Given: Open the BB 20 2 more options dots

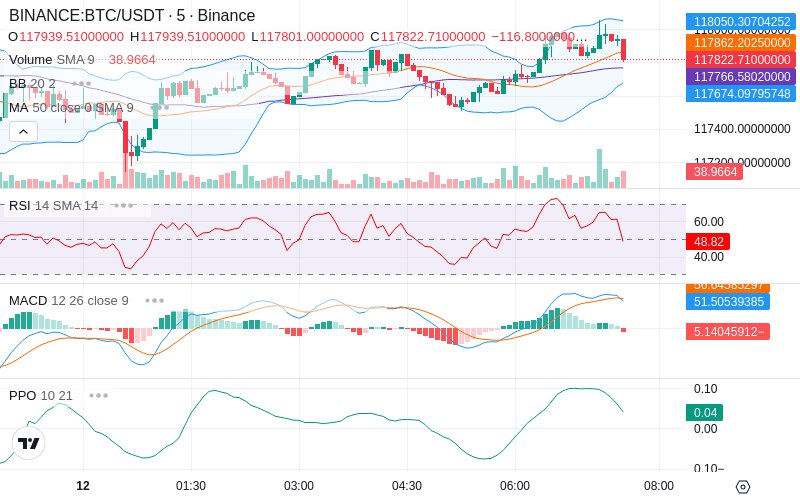Looking at the screenshot, I should [82, 84].
